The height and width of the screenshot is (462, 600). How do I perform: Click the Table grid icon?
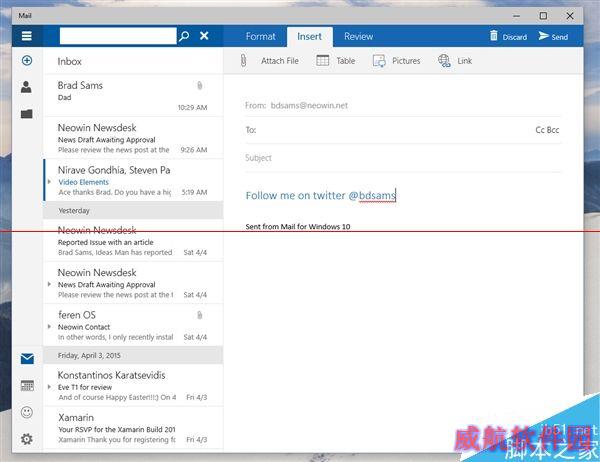[x=323, y=60]
